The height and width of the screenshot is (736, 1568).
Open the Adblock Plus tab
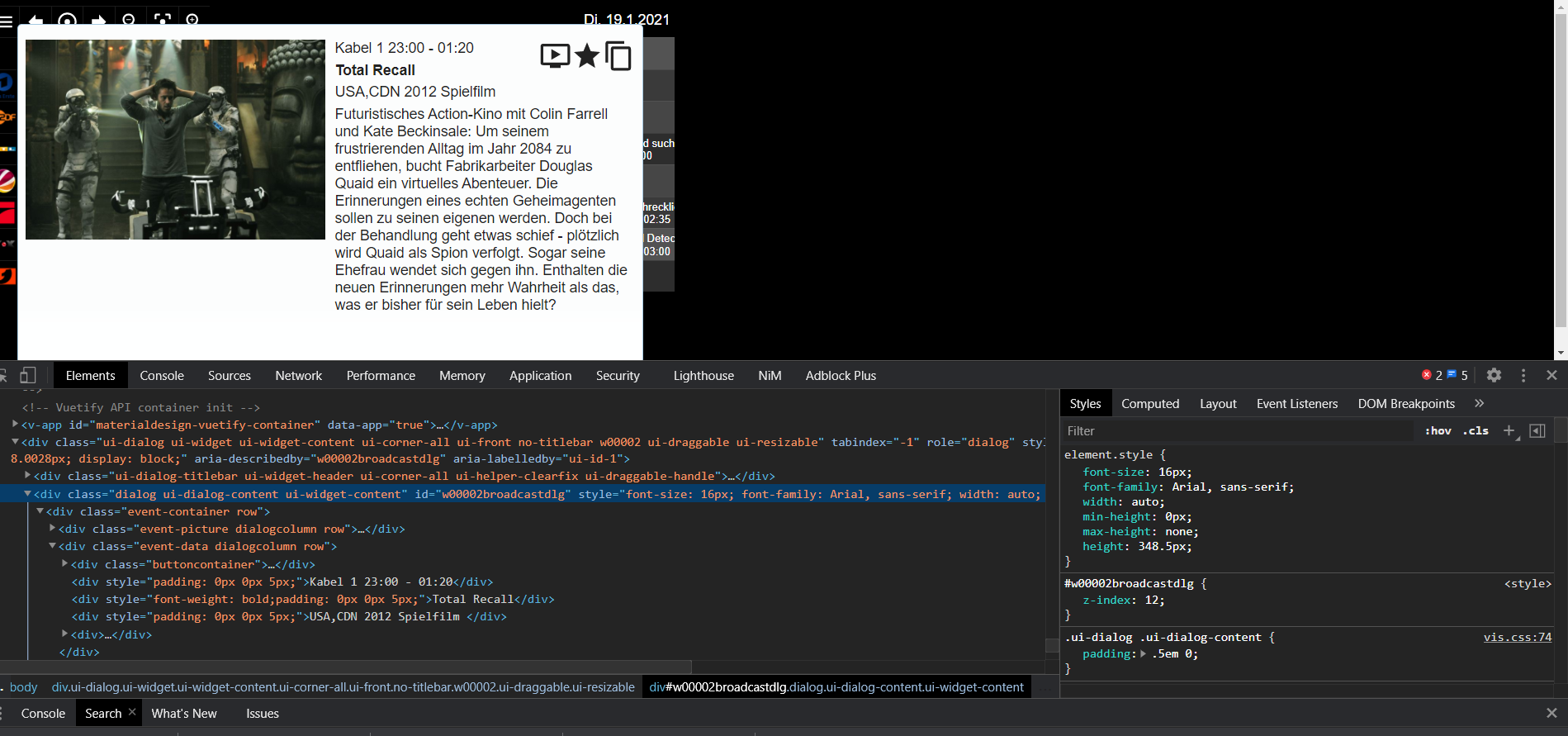click(x=841, y=375)
